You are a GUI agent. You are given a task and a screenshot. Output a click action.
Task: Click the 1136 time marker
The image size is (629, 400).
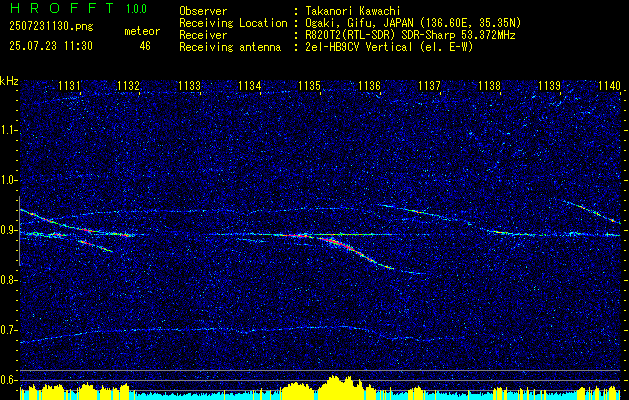(369, 86)
